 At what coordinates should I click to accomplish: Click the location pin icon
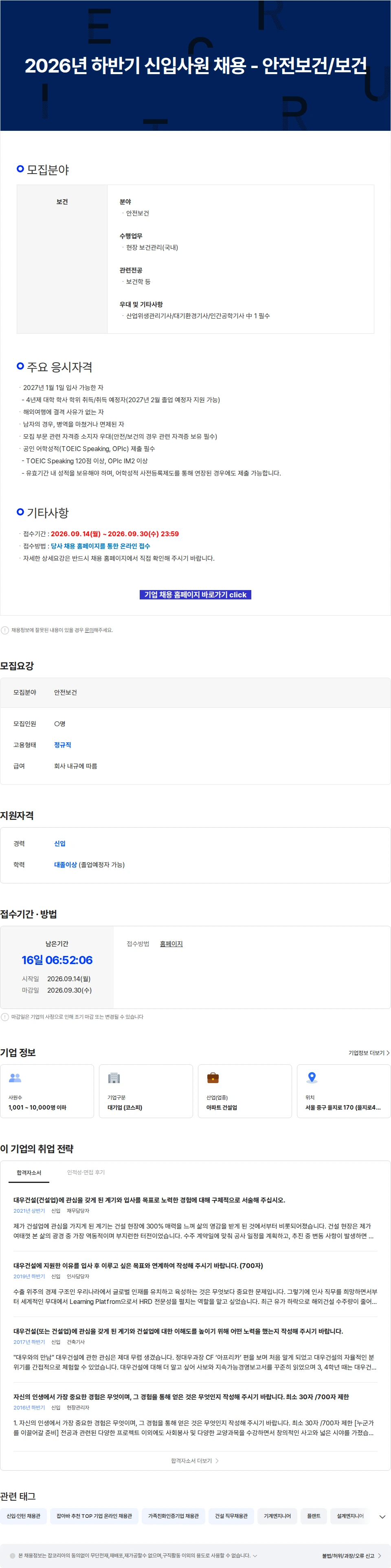coord(312,1077)
